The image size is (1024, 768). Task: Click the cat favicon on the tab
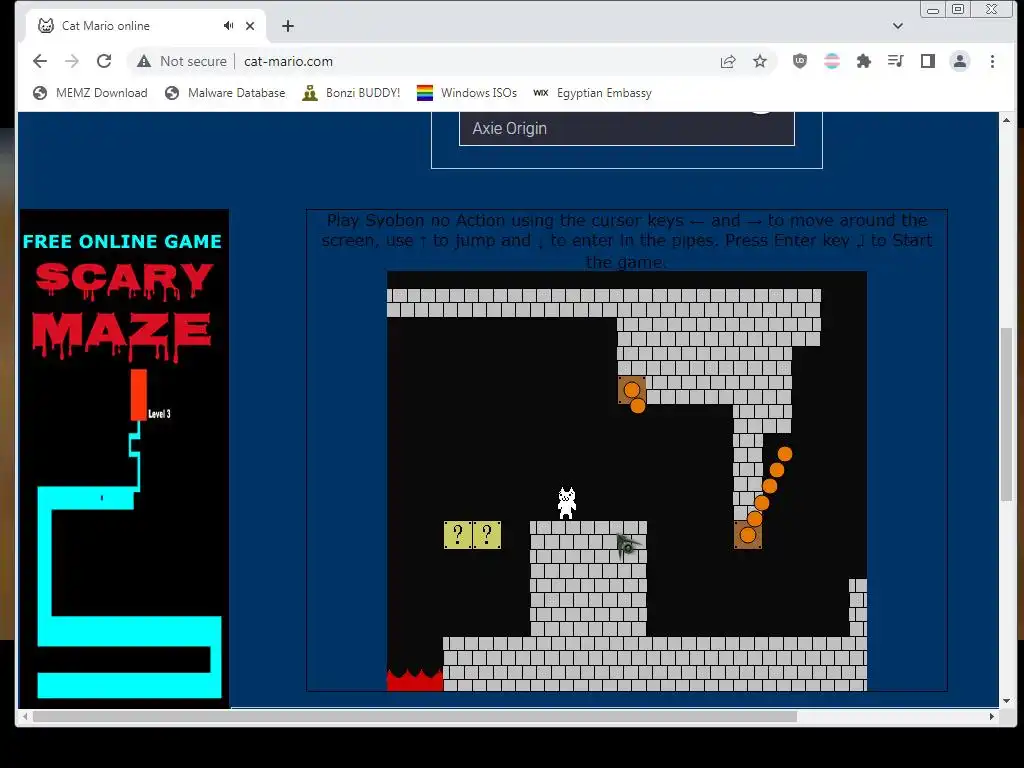46,25
